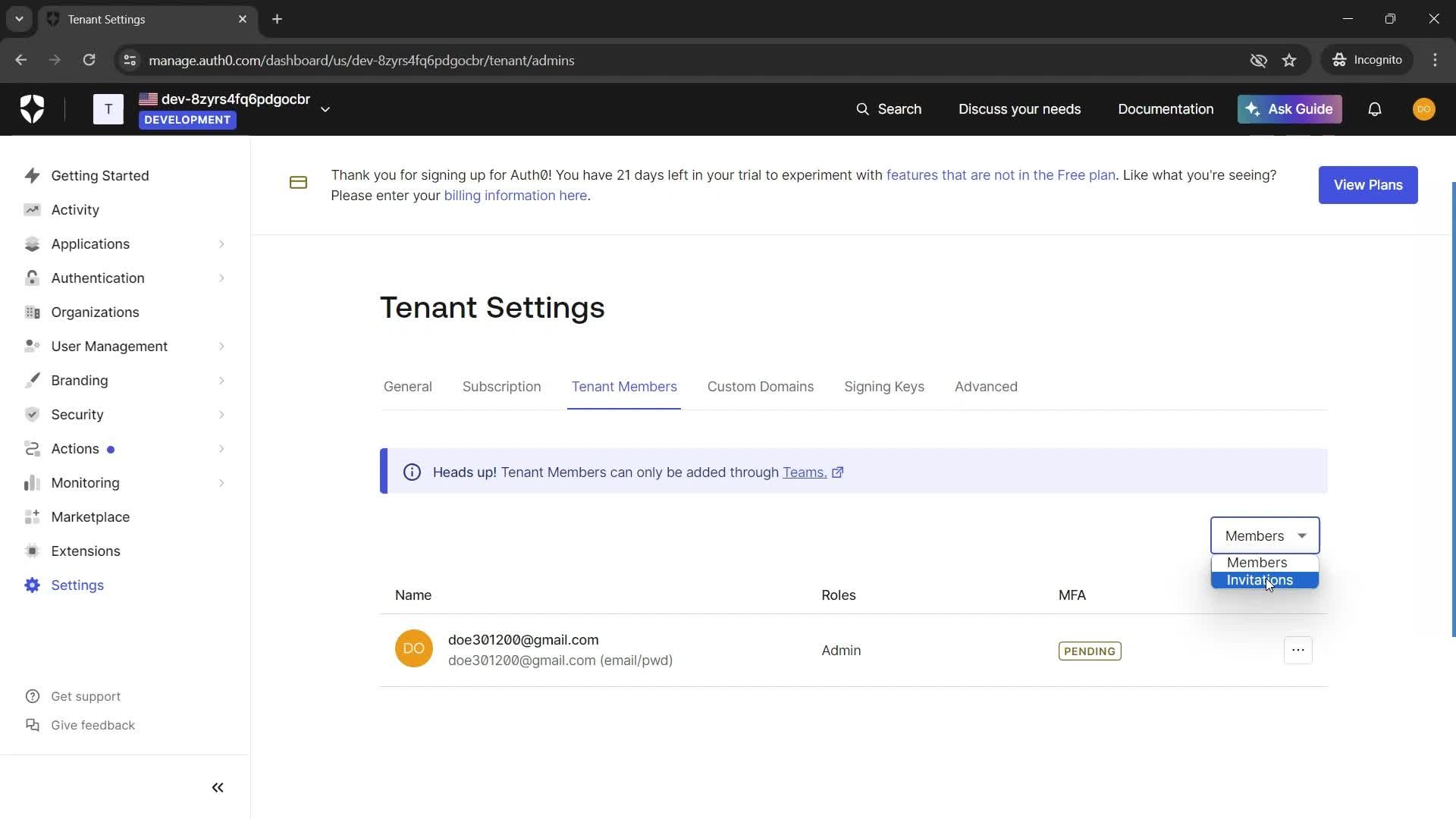Collapse the sidebar with double-chevron icon
The image size is (1456, 819).
pos(218,788)
